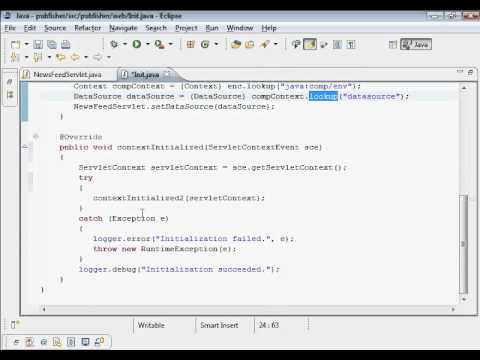Viewport: 480px width, 360px height.
Task: Click the New file toolbar icon
Action: click(x=15, y=44)
